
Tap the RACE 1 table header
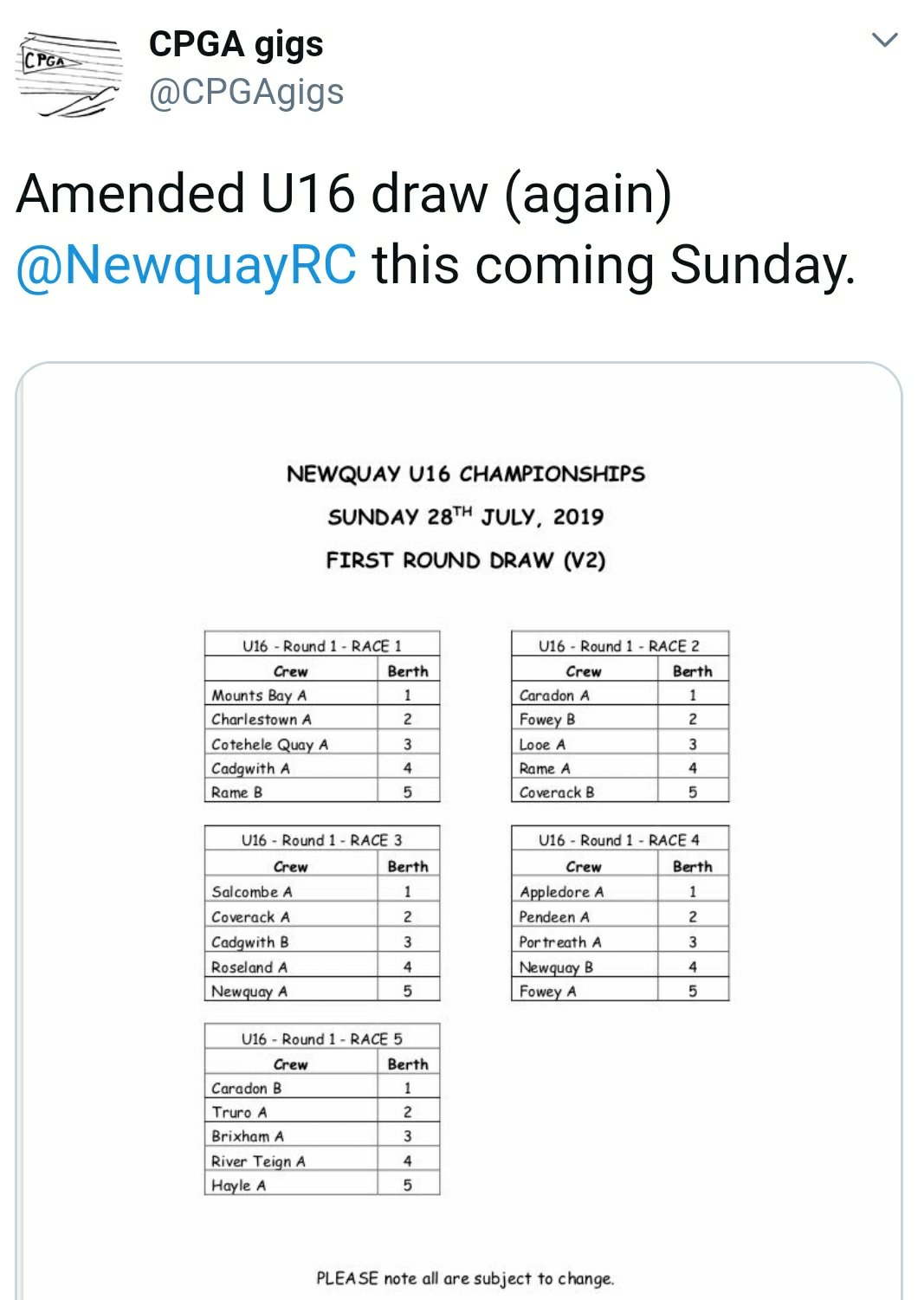coord(322,645)
